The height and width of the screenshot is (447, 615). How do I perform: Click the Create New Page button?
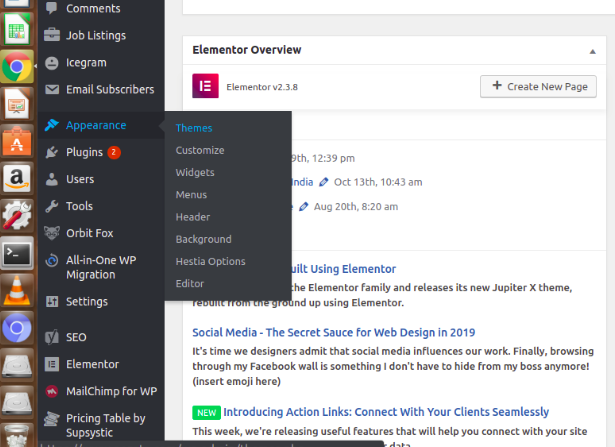point(538,86)
